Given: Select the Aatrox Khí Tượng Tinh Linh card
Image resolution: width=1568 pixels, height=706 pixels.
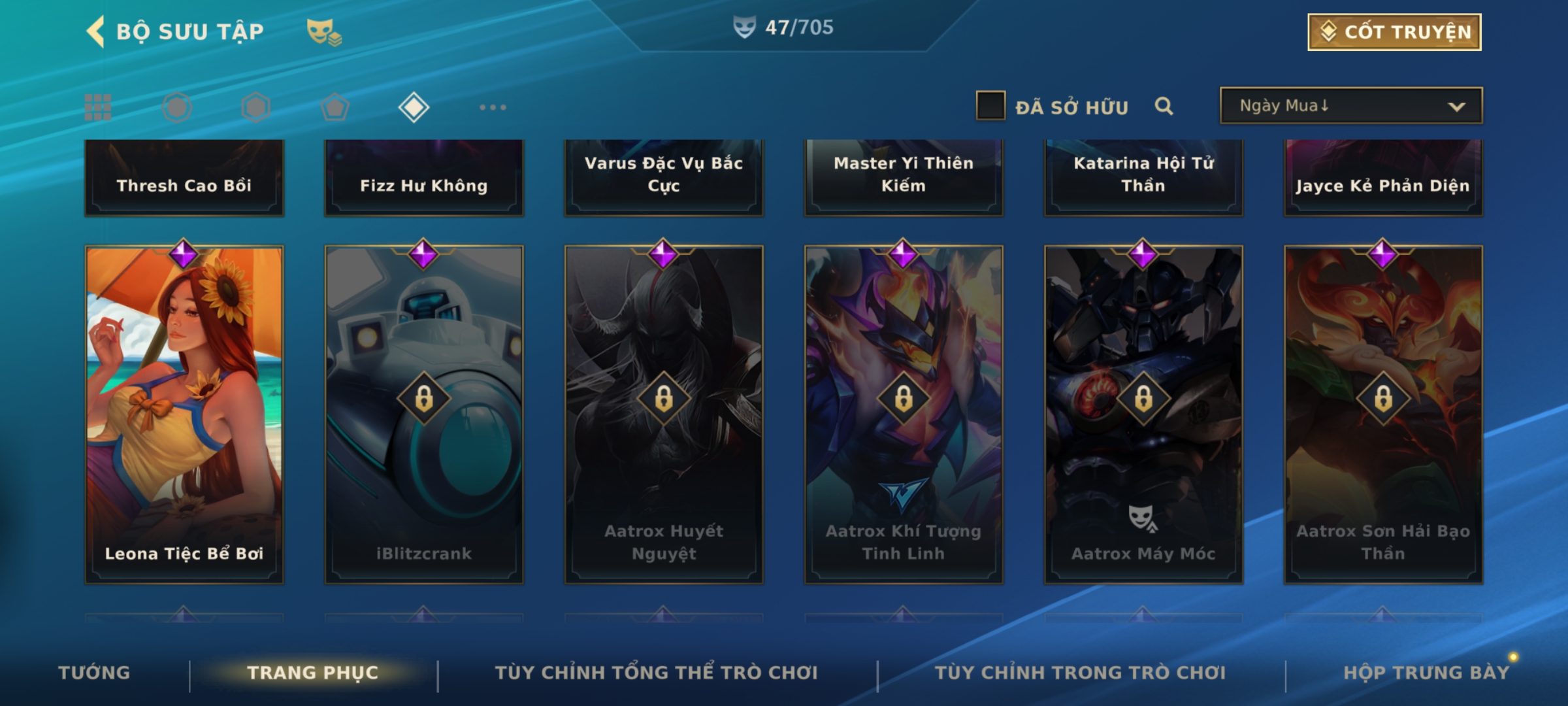Looking at the screenshot, I should [904, 414].
